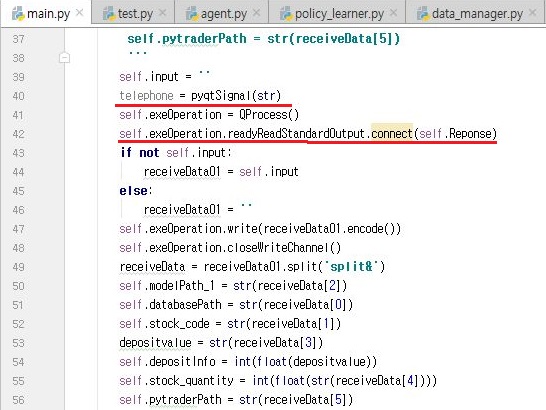The image size is (546, 410).
Task: Click the 'split&' string on line 49
Action: (351, 266)
